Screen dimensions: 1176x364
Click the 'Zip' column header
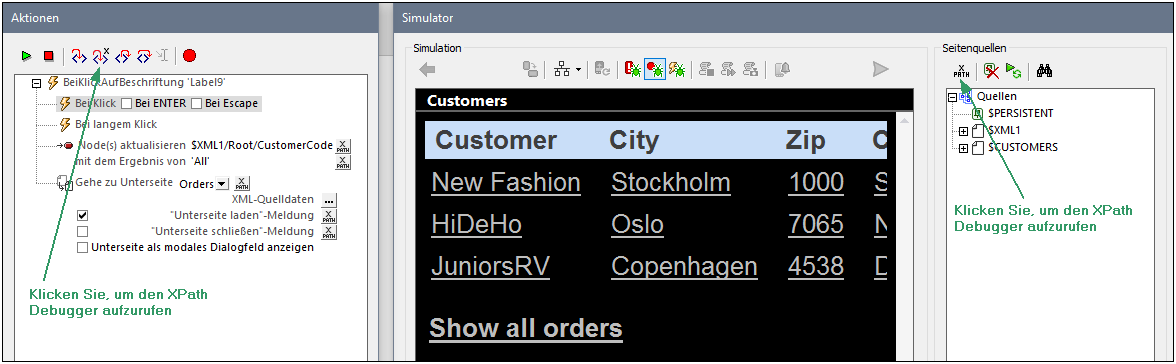806,140
